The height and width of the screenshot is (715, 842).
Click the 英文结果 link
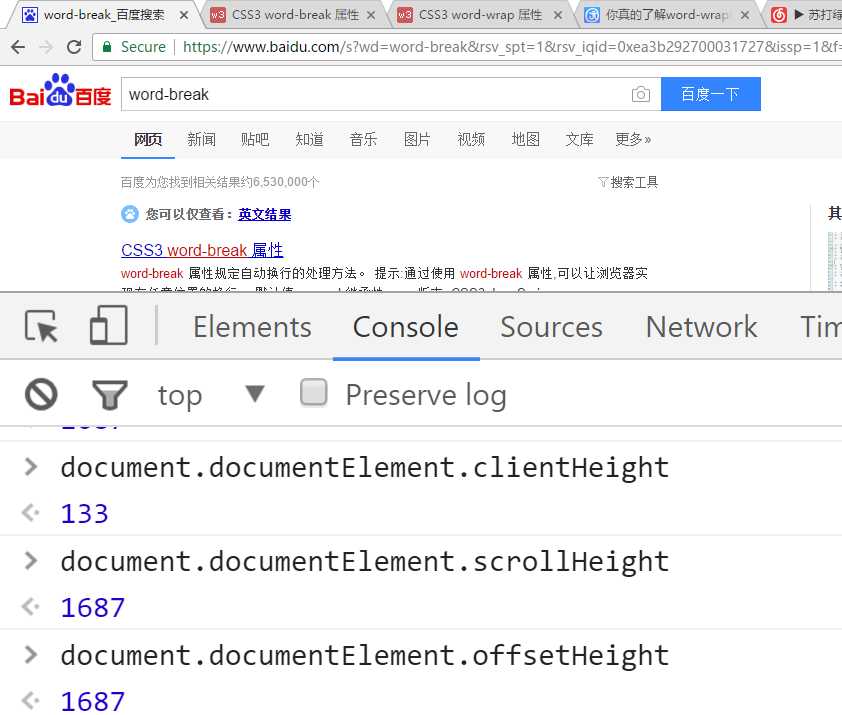coord(265,214)
